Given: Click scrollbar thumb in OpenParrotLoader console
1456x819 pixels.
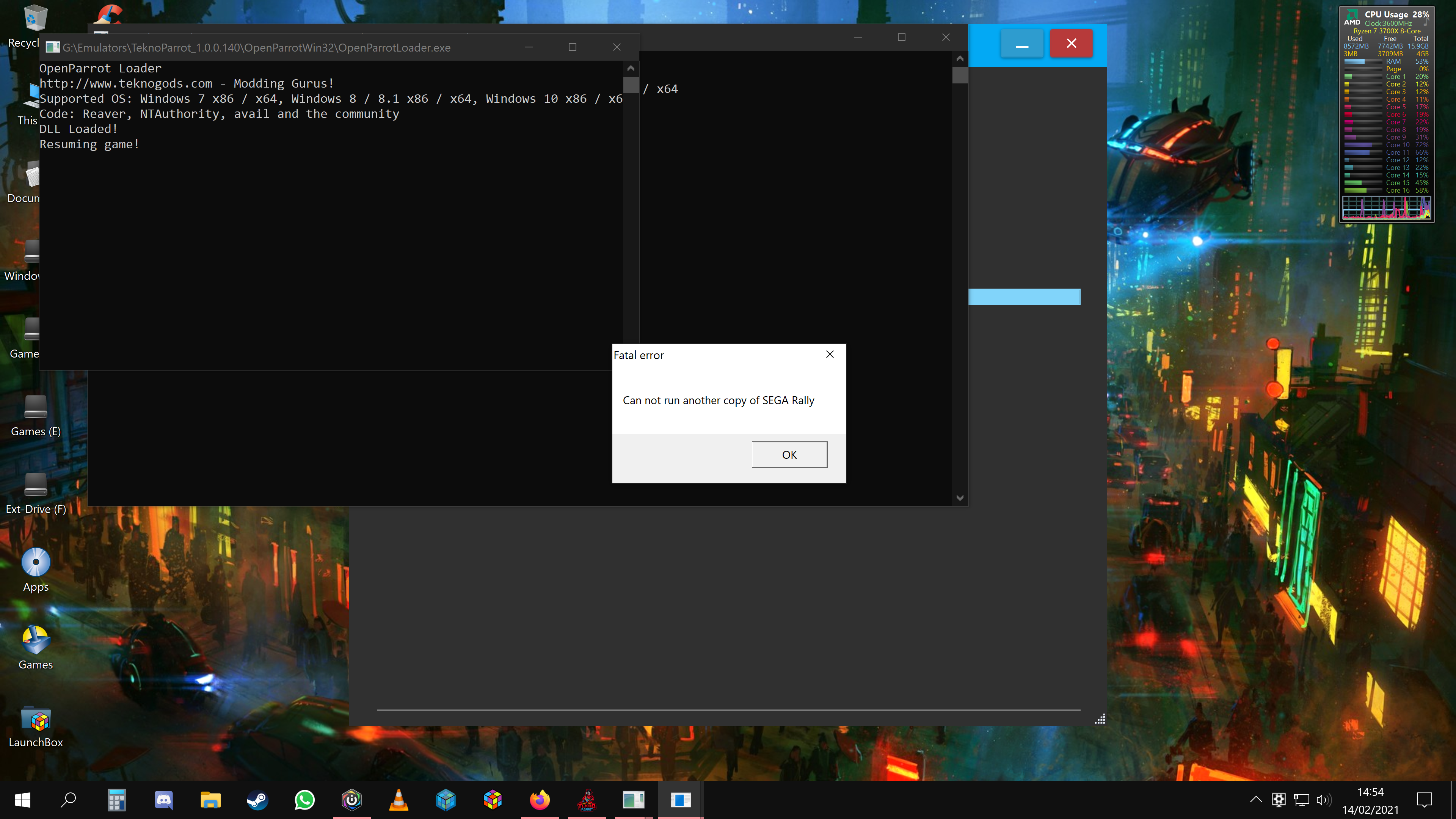Looking at the screenshot, I should (631, 85).
